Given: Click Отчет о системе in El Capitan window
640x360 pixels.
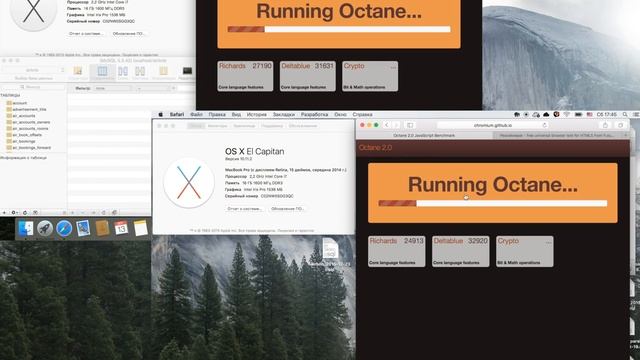Looking at the screenshot, I should click(x=244, y=209).
